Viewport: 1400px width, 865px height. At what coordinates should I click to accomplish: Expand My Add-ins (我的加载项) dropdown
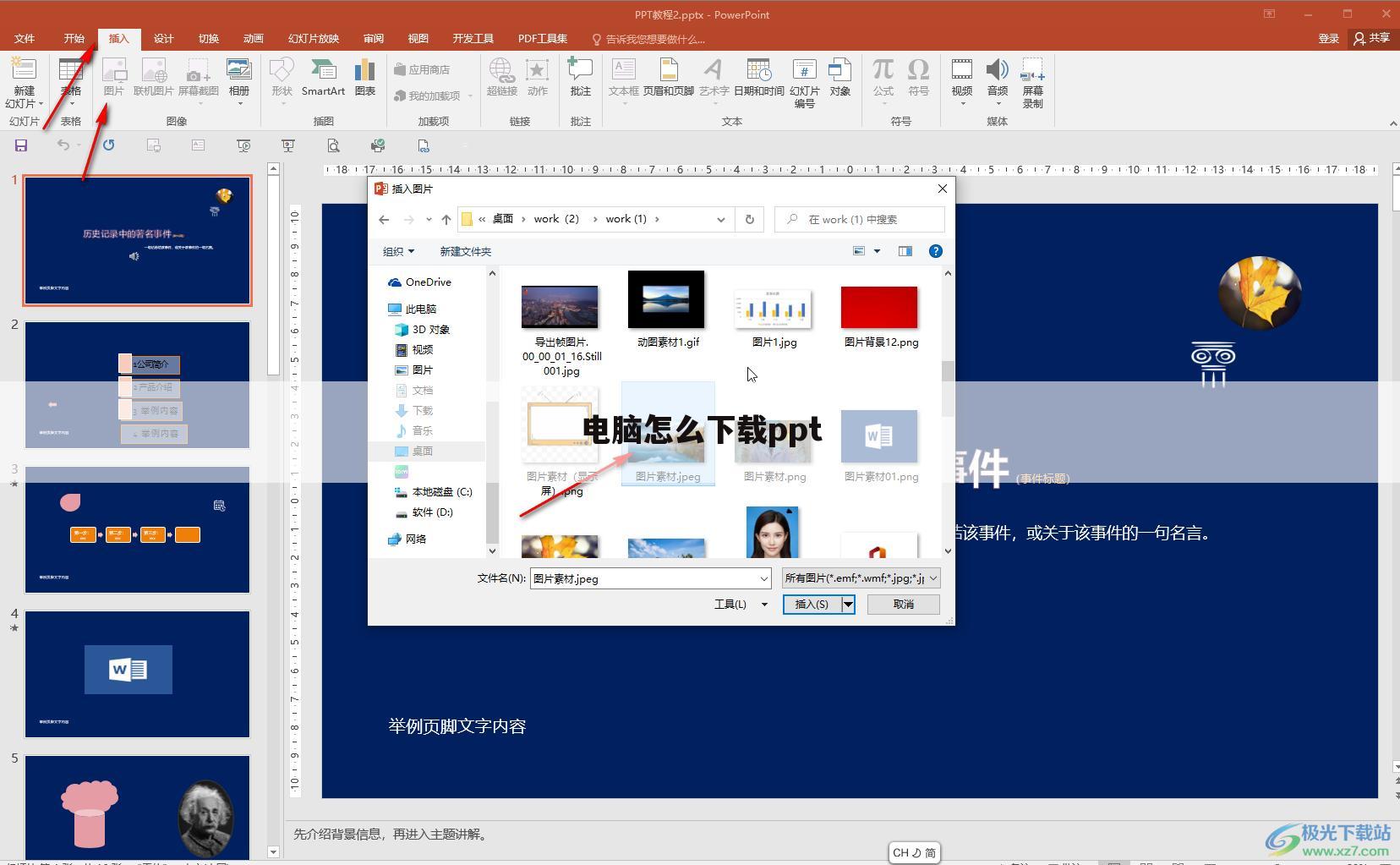click(470, 96)
